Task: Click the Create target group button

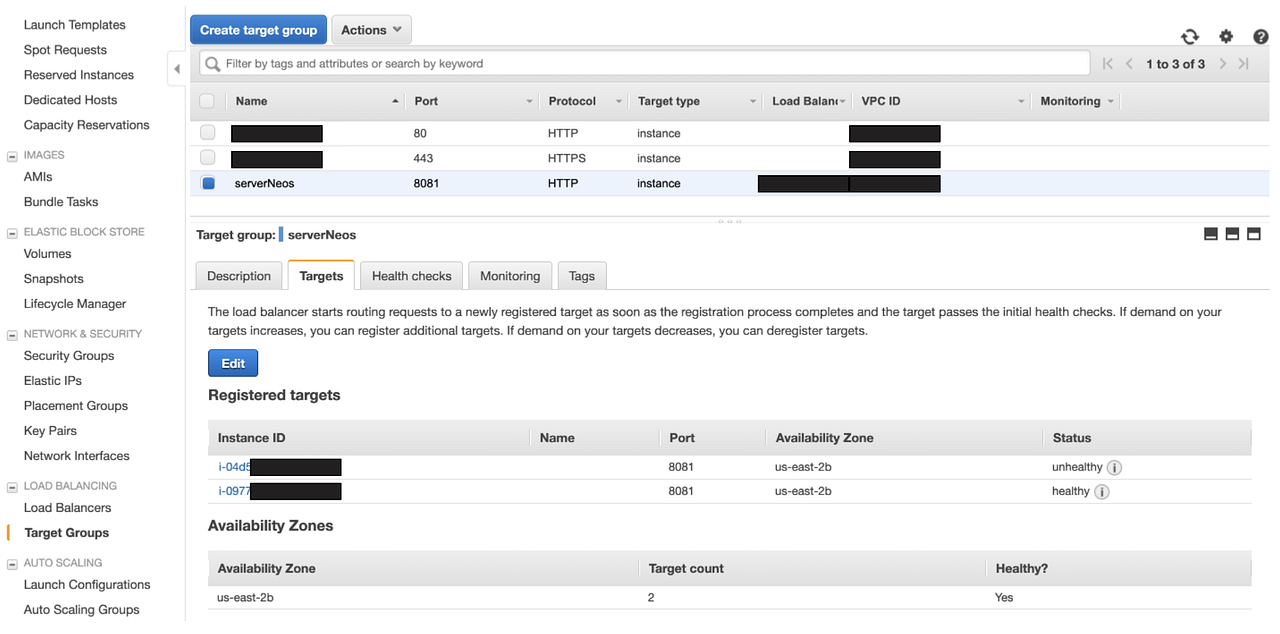Action: 258,29
